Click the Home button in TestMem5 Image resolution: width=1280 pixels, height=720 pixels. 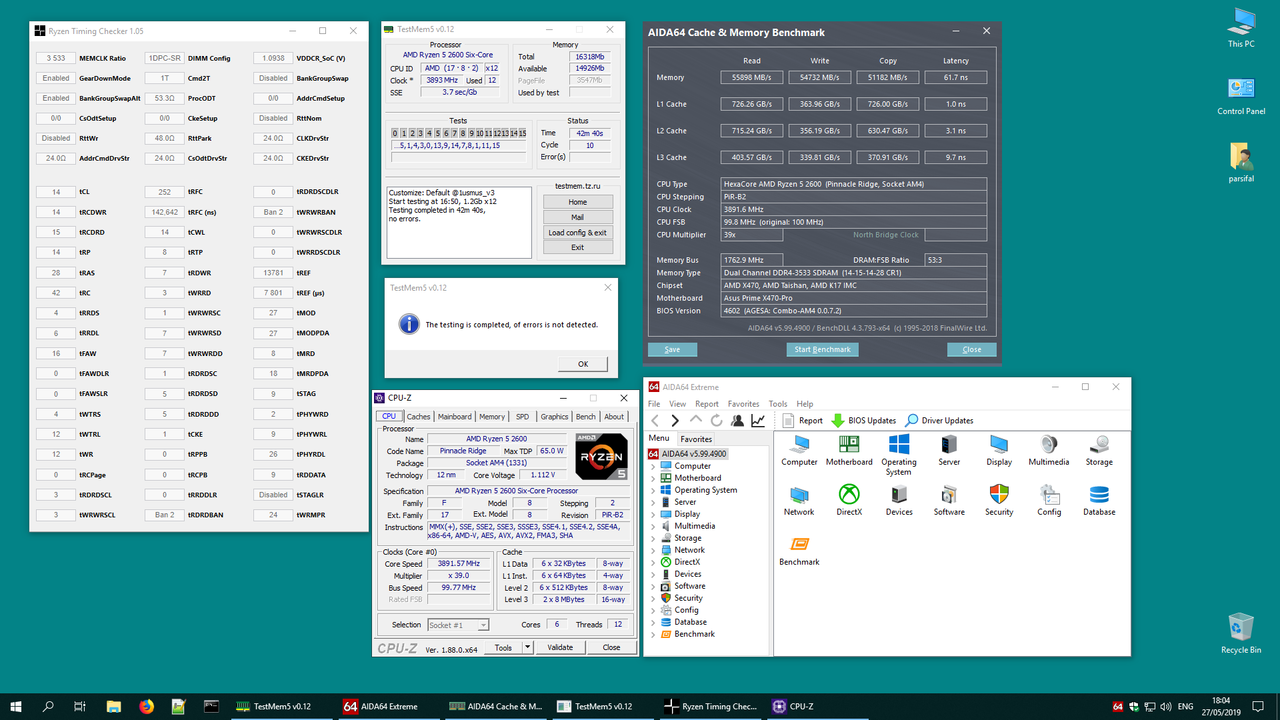[x=577, y=202]
